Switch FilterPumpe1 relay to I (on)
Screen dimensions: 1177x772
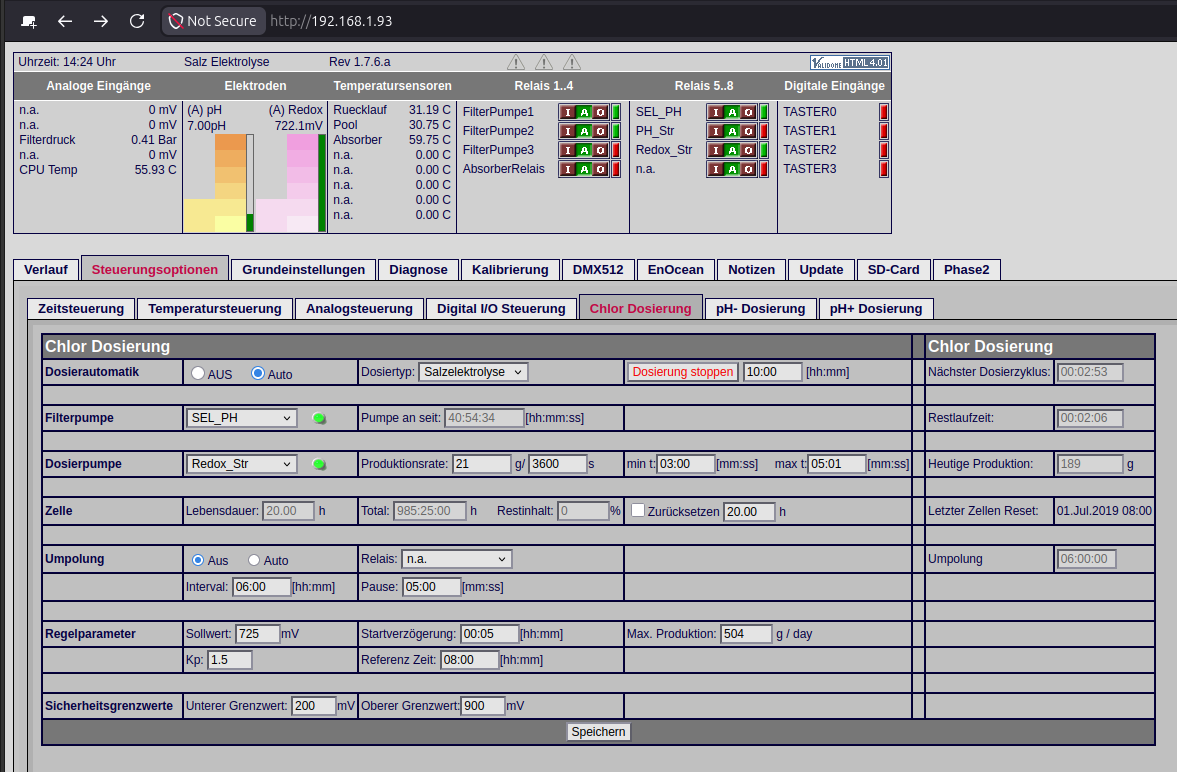click(567, 112)
